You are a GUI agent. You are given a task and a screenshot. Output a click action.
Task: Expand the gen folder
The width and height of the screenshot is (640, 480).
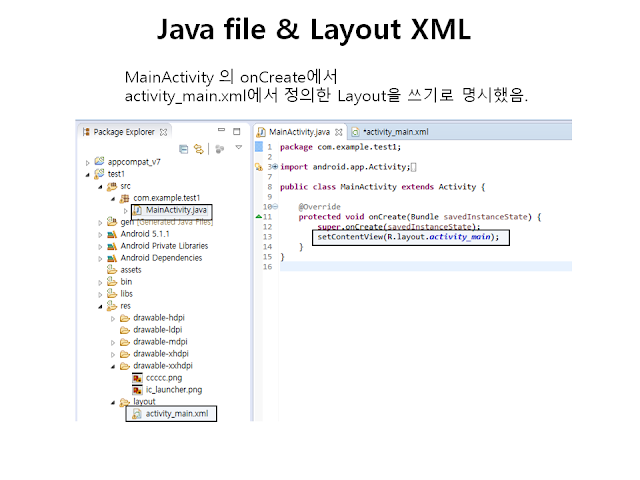click(x=100, y=223)
